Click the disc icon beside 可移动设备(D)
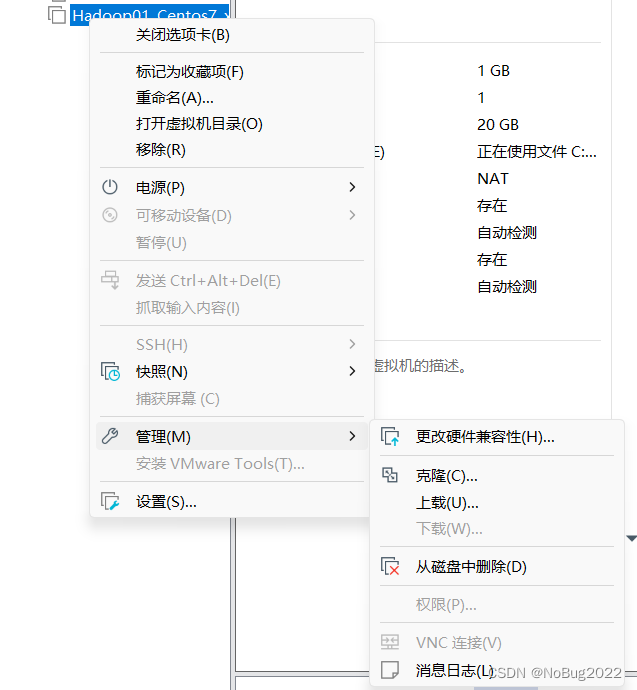Image resolution: width=637 pixels, height=690 pixels. coord(110,215)
